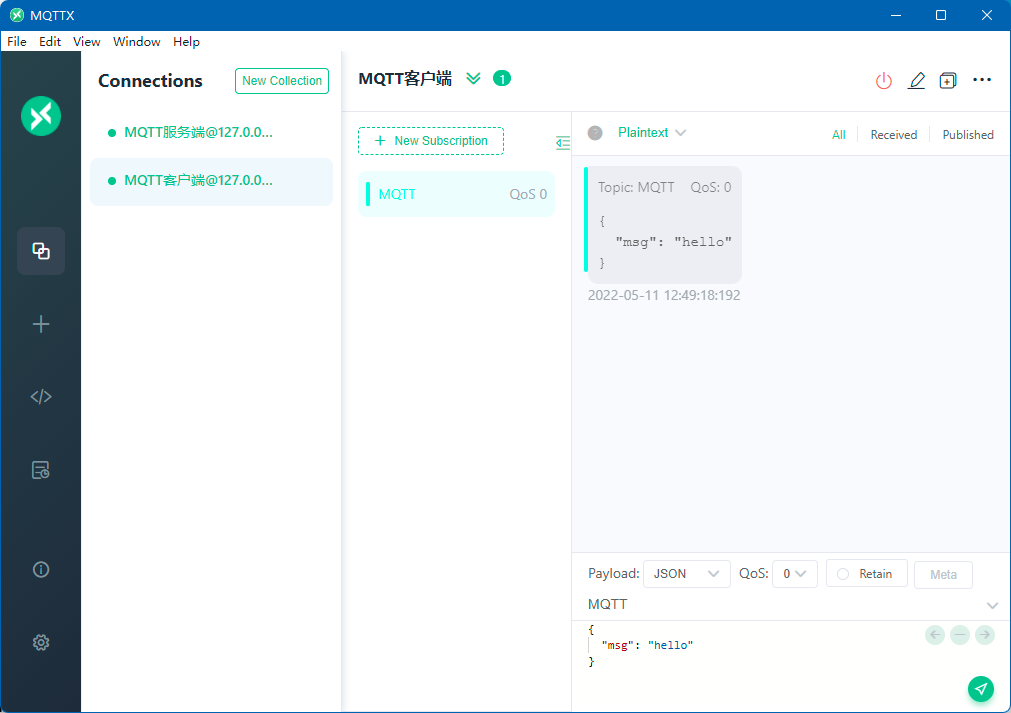
Task: Edit connection with the pencil icon
Action: pos(916,81)
